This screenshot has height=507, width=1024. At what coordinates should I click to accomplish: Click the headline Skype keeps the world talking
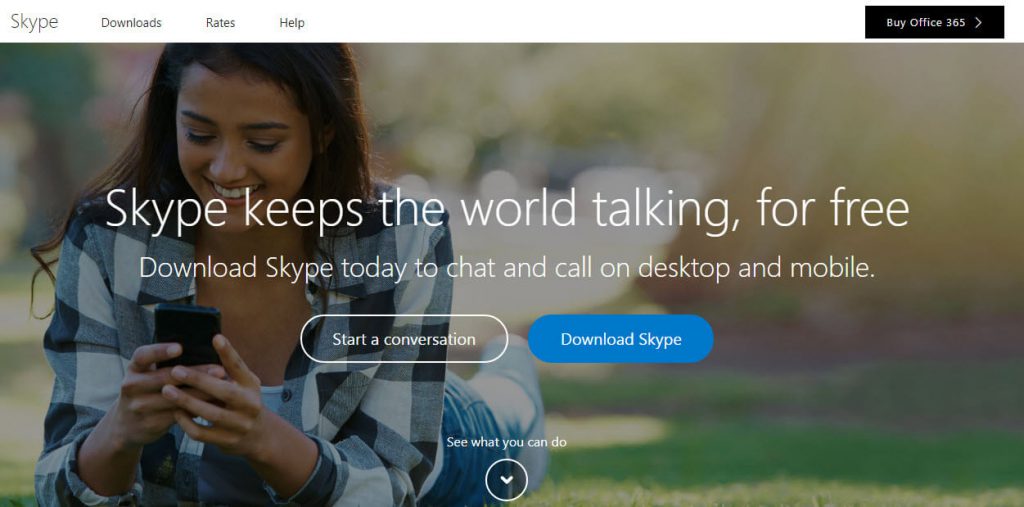coord(507,208)
